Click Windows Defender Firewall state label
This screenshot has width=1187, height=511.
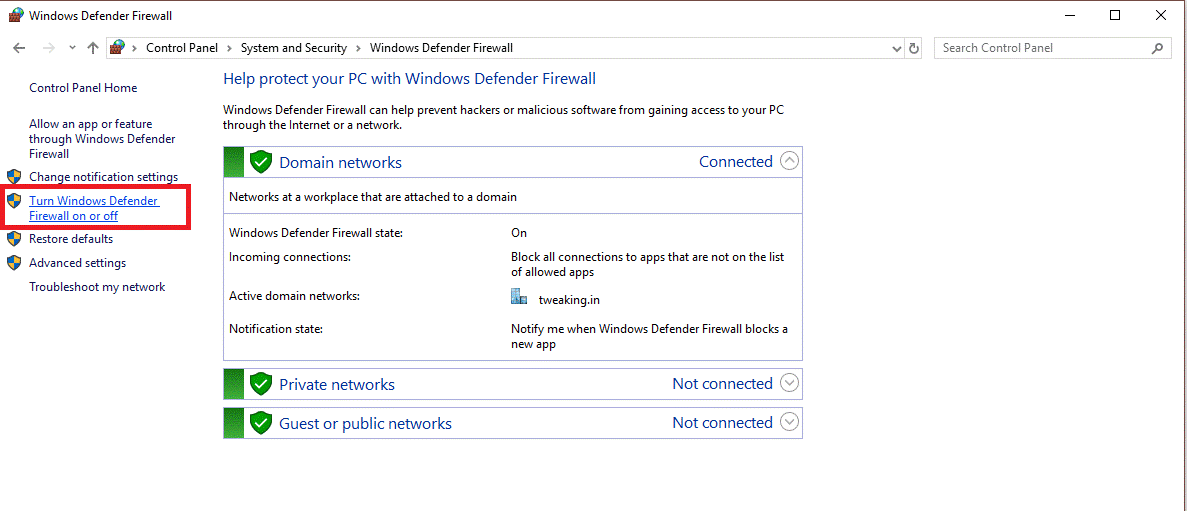pyautogui.click(x=316, y=232)
